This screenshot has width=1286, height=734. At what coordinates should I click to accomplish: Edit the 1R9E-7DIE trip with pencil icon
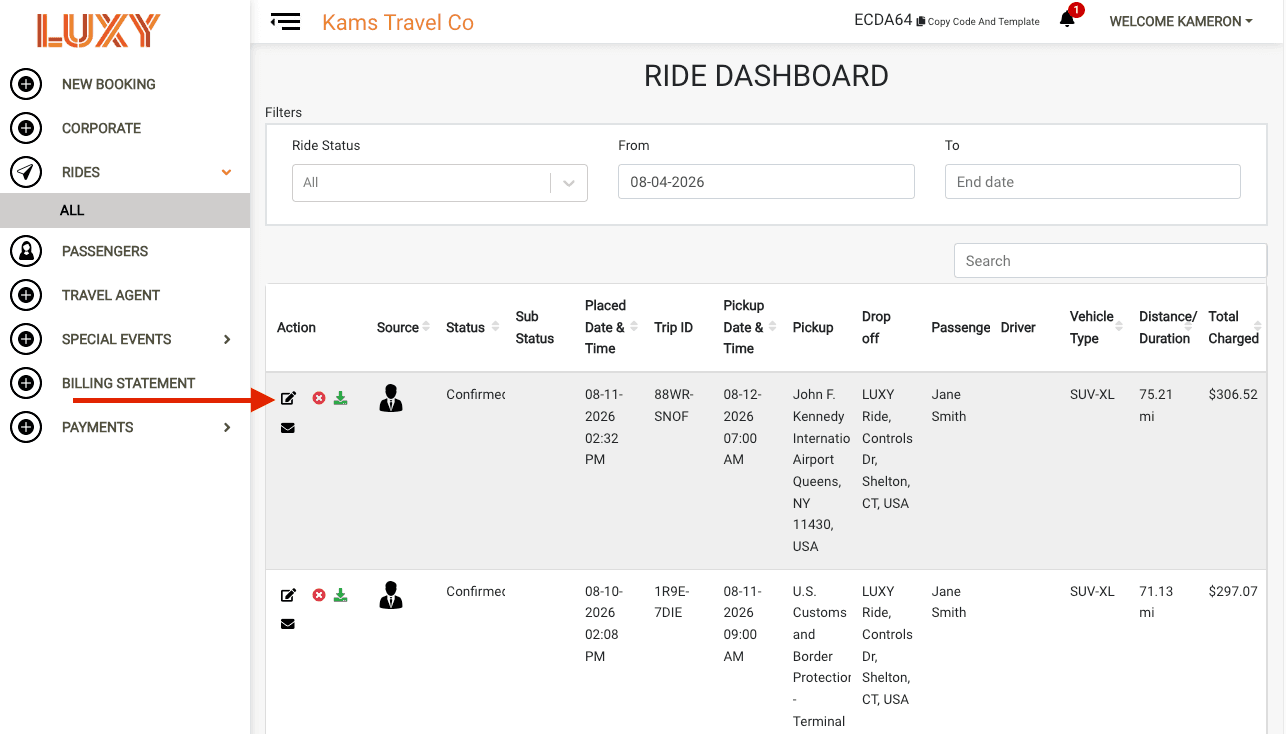tap(288, 595)
